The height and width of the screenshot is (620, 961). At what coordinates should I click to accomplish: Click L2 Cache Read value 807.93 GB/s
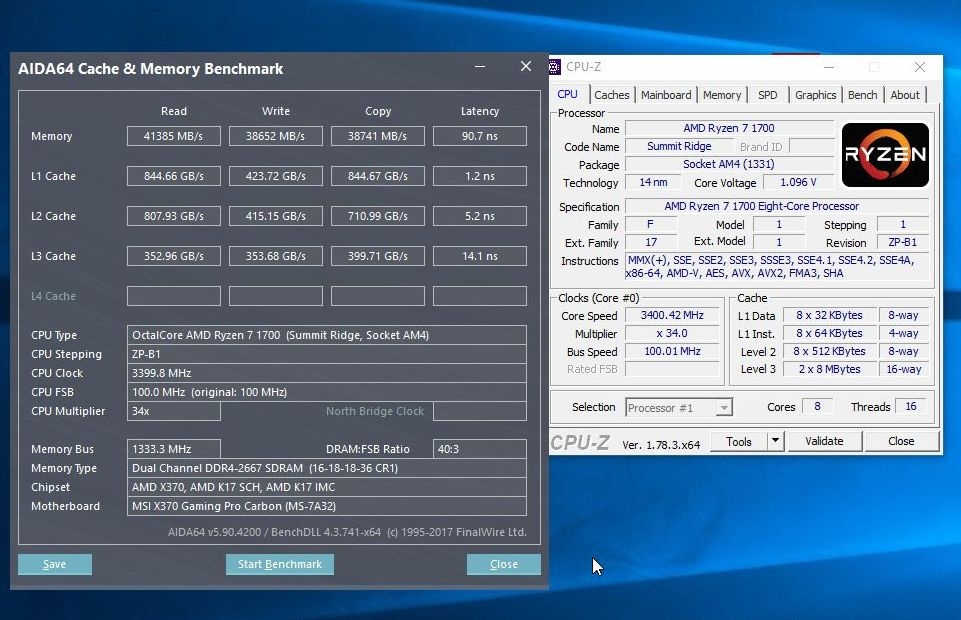tap(173, 216)
